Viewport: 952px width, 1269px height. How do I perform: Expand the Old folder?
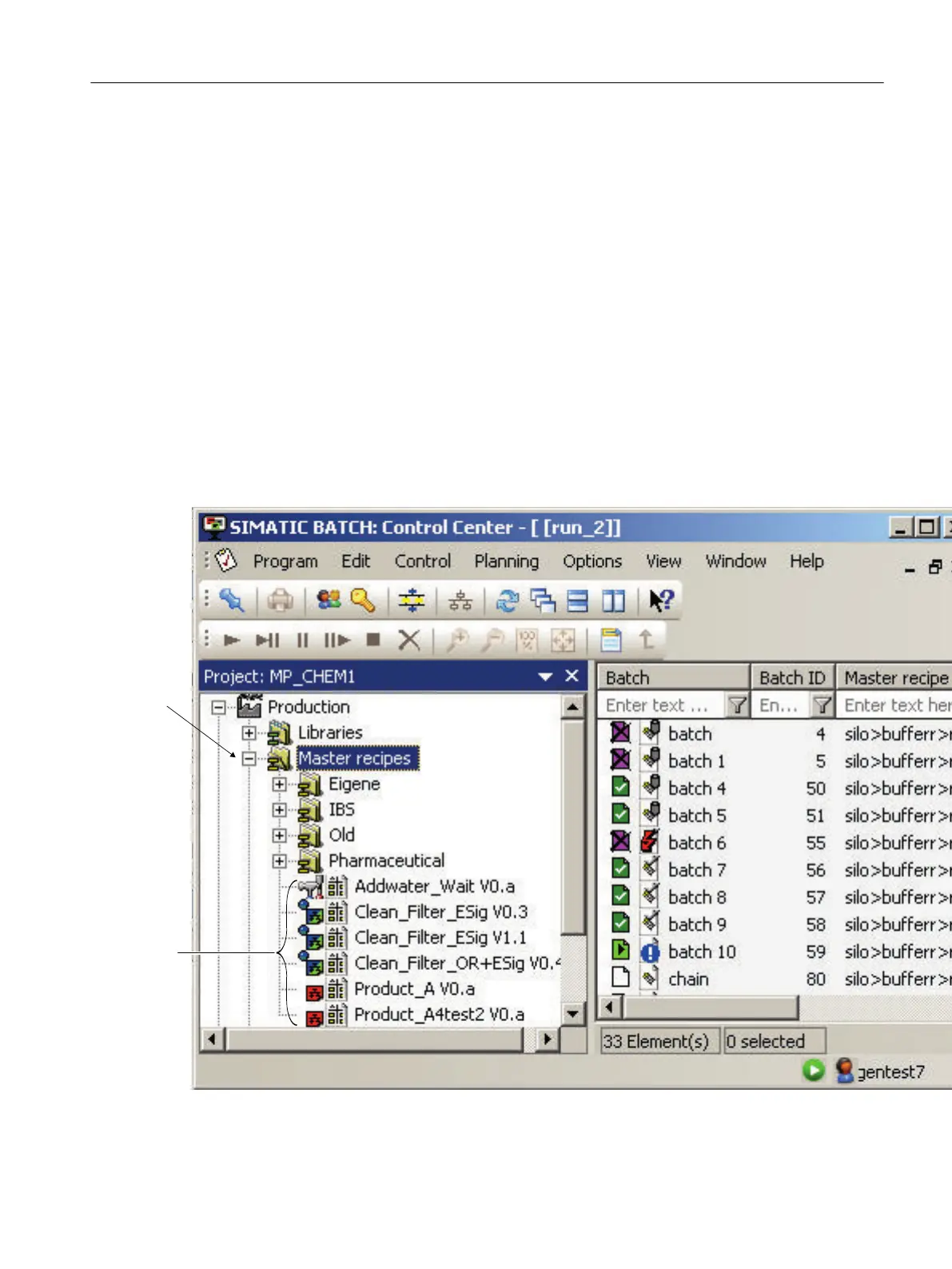coord(279,835)
